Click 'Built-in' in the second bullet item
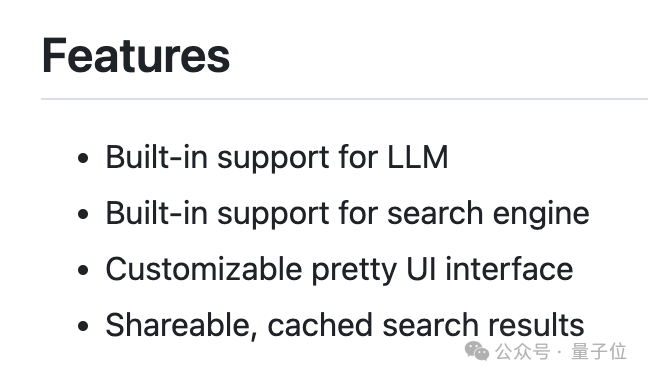The width and height of the screenshot is (648, 378). coord(157,213)
